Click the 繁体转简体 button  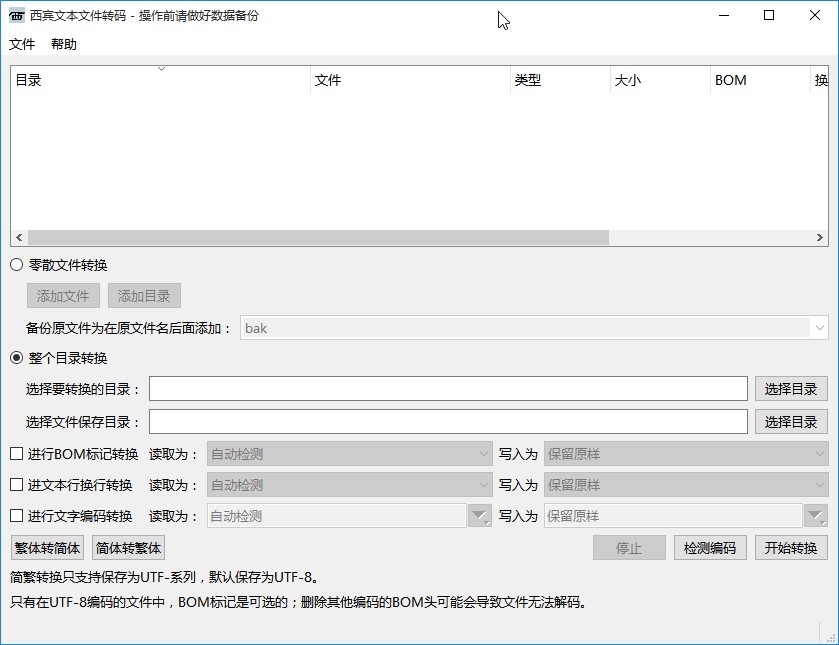pos(42,547)
